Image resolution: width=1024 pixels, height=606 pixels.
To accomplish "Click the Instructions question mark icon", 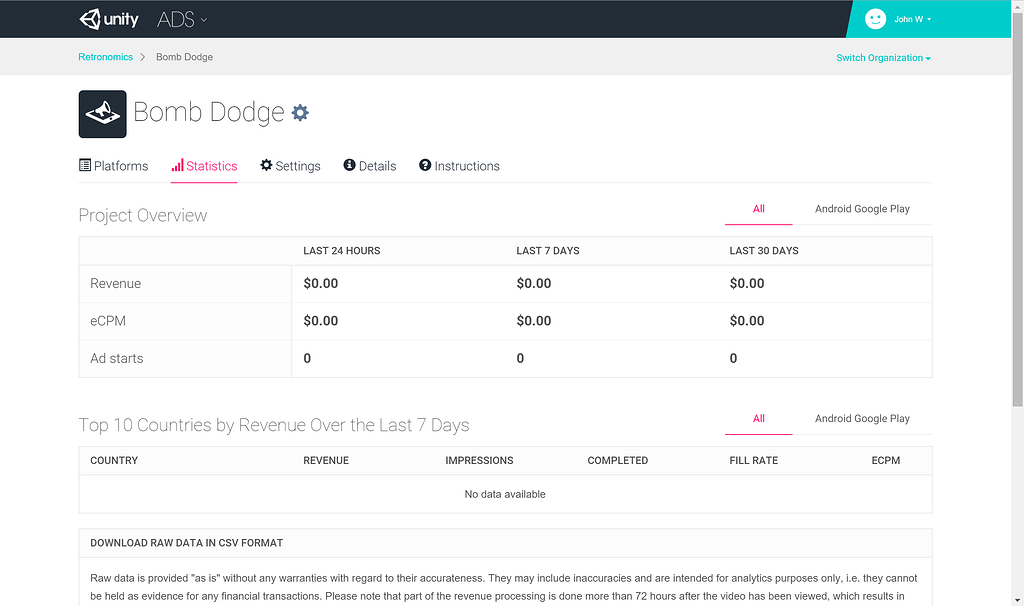I will 425,165.
